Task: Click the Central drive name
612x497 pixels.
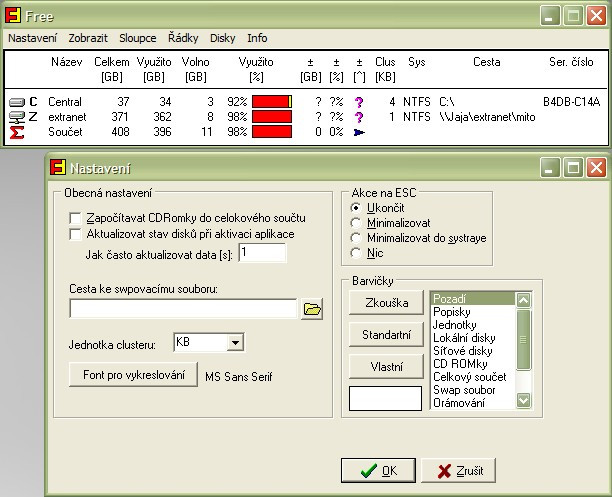Action: pyautogui.click(x=65, y=102)
